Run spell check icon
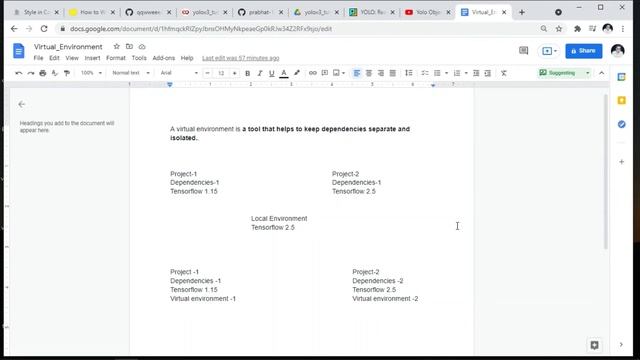The height and width of the screenshot is (360, 640). (55, 73)
